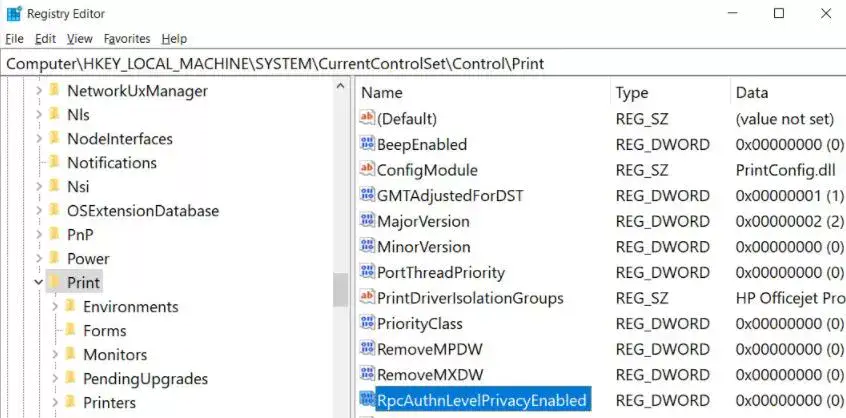Click the Registry Editor app icon in title bar
This screenshot has height=418, width=846.
point(13,13)
